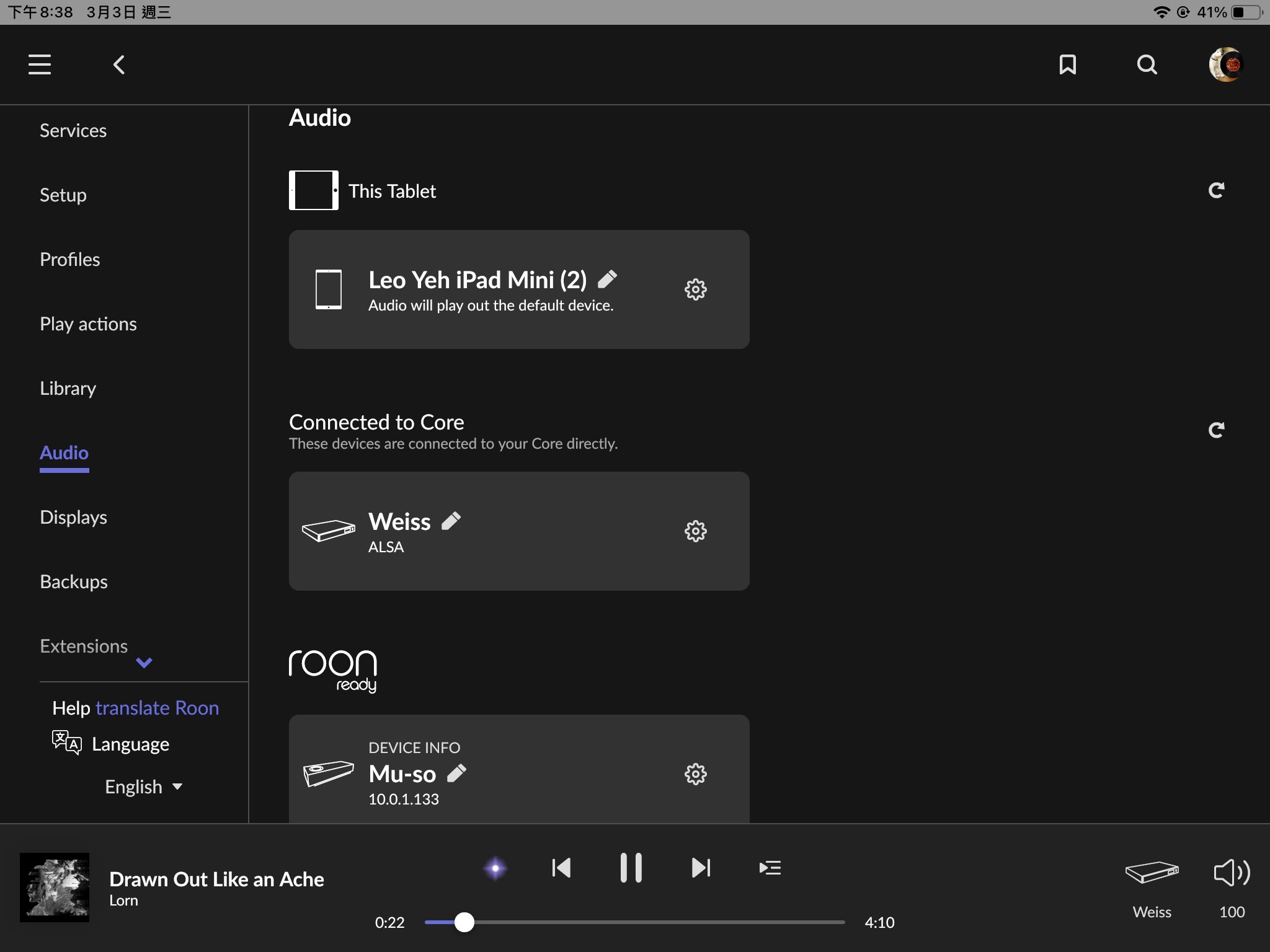The image size is (1270, 952).
Task: Edit the Mu-so device name
Action: tap(456, 773)
